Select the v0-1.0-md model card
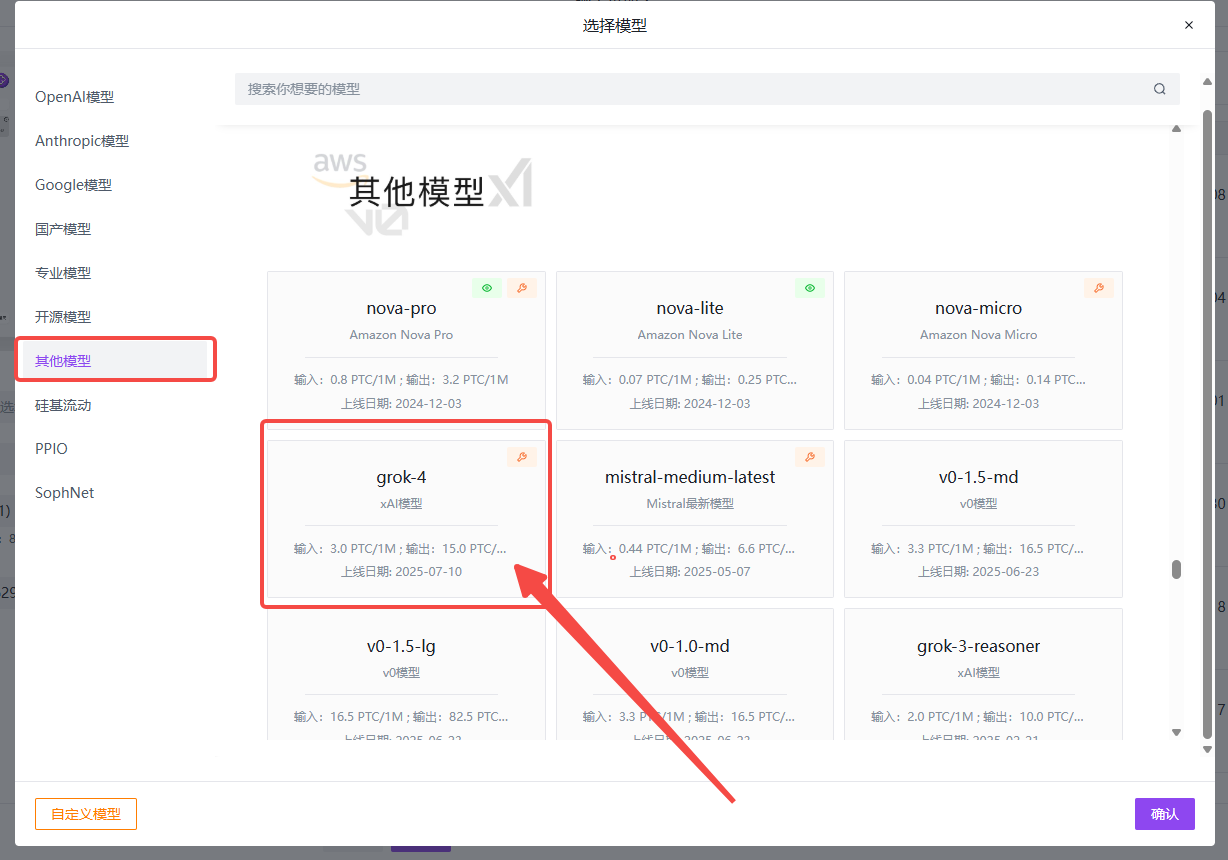The image size is (1228, 860). click(695, 675)
